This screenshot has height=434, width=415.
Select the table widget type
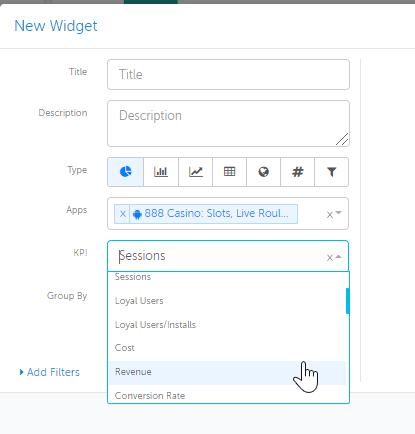tap(230, 172)
